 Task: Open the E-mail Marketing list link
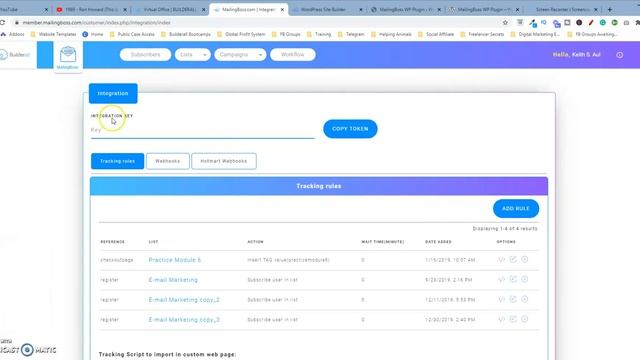coord(173,280)
